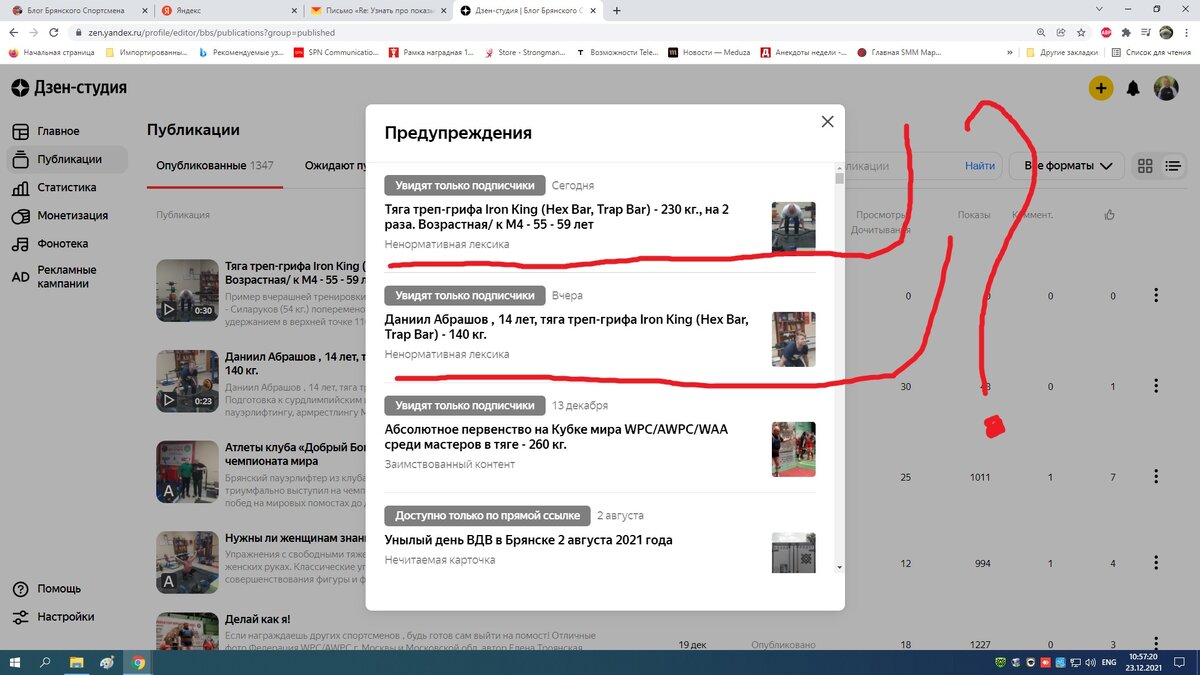The height and width of the screenshot is (675, 1200).
Task: Open warning about Тяга треп-грифа 230 кг
Action: coord(557,217)
